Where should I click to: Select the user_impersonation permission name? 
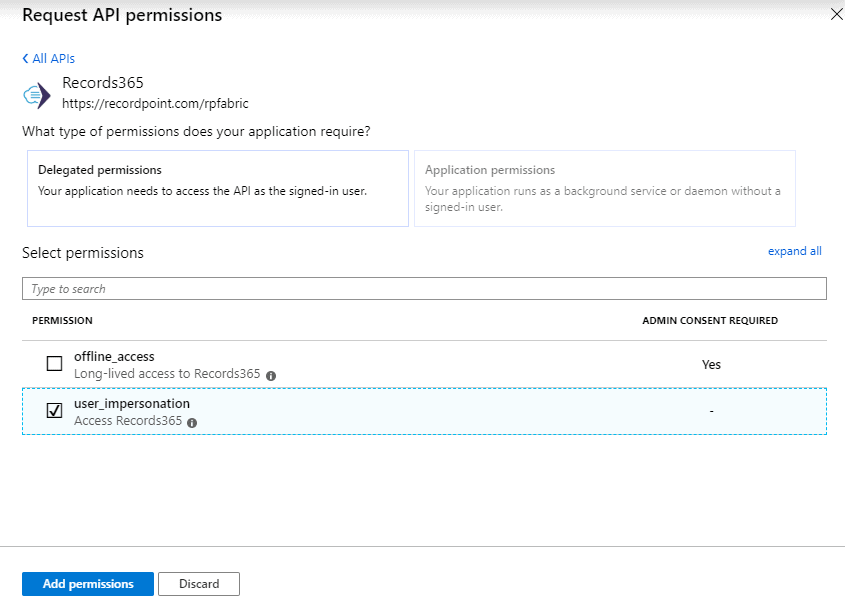[x=132, y=404]
